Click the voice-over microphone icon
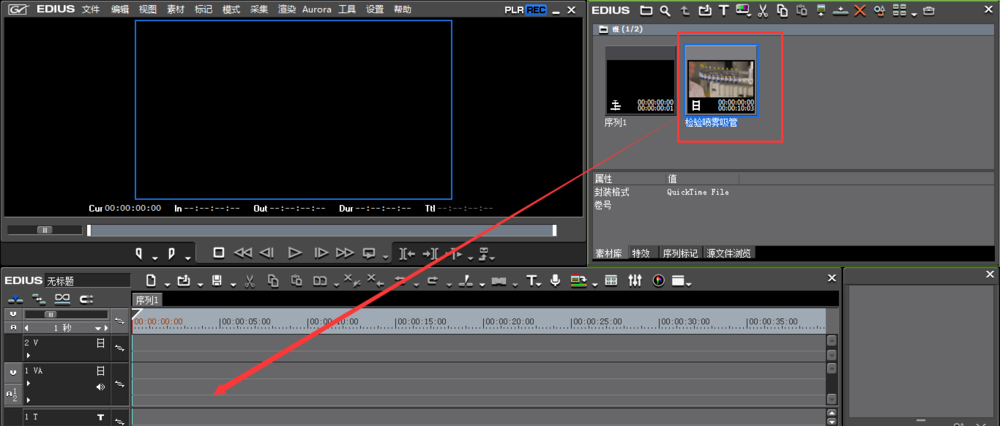This screenshot has height=426, width=1000. coord(556,281)
